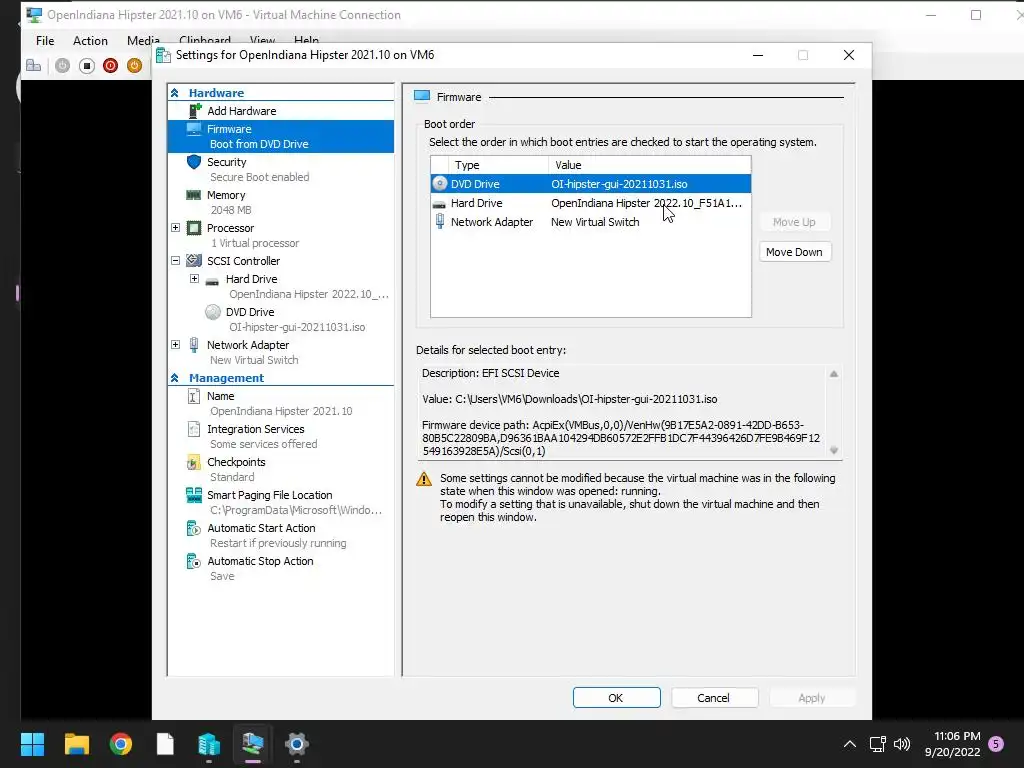Click the Name icon under Management
Image resolution: width=1024 pixels, height=768 pixels.
(x=194, y=396)
